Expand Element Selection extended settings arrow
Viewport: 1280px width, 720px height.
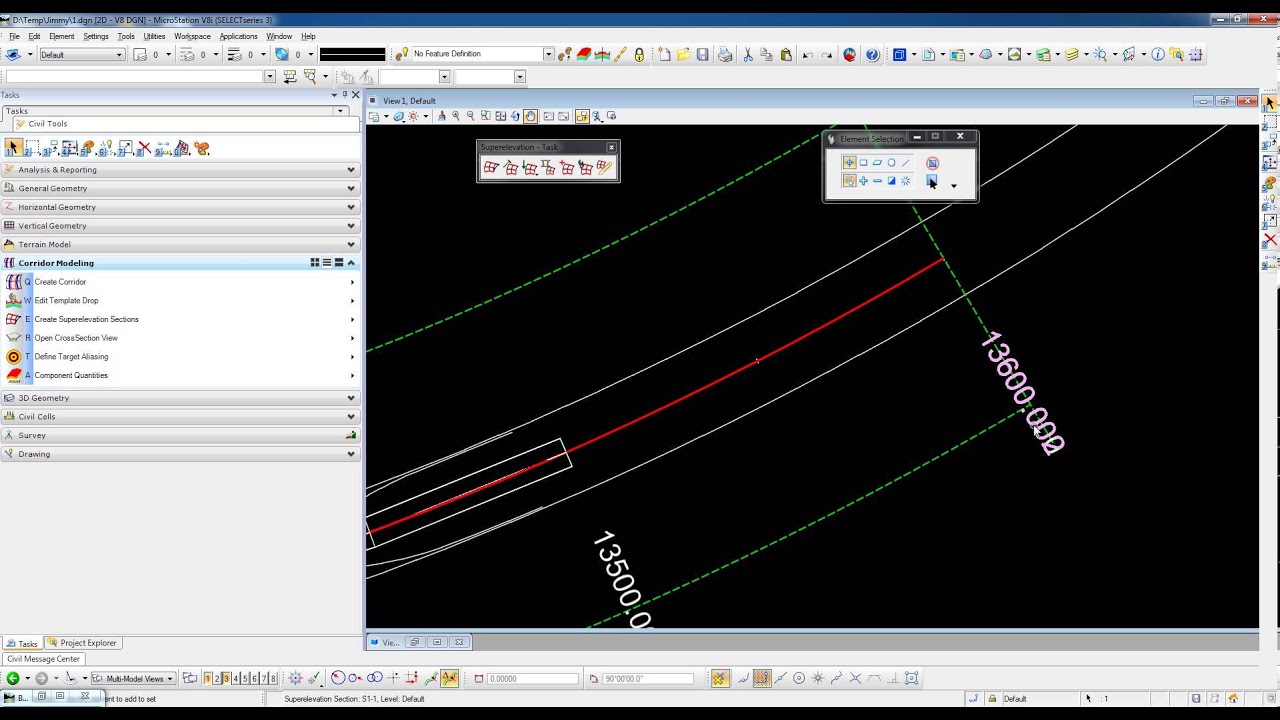pos(953,186)
